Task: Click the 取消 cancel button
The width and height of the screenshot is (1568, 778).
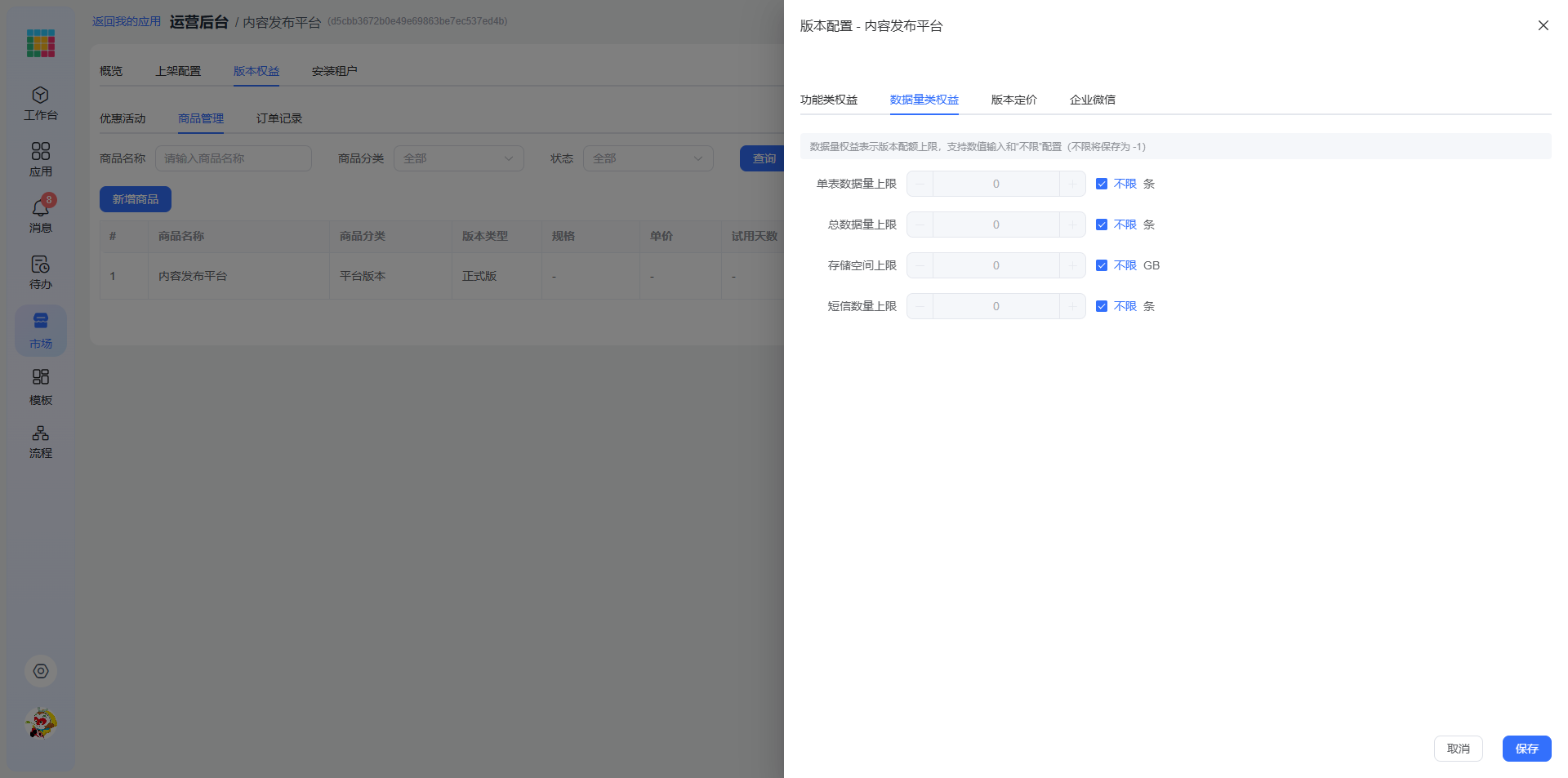Action: 1459,749
